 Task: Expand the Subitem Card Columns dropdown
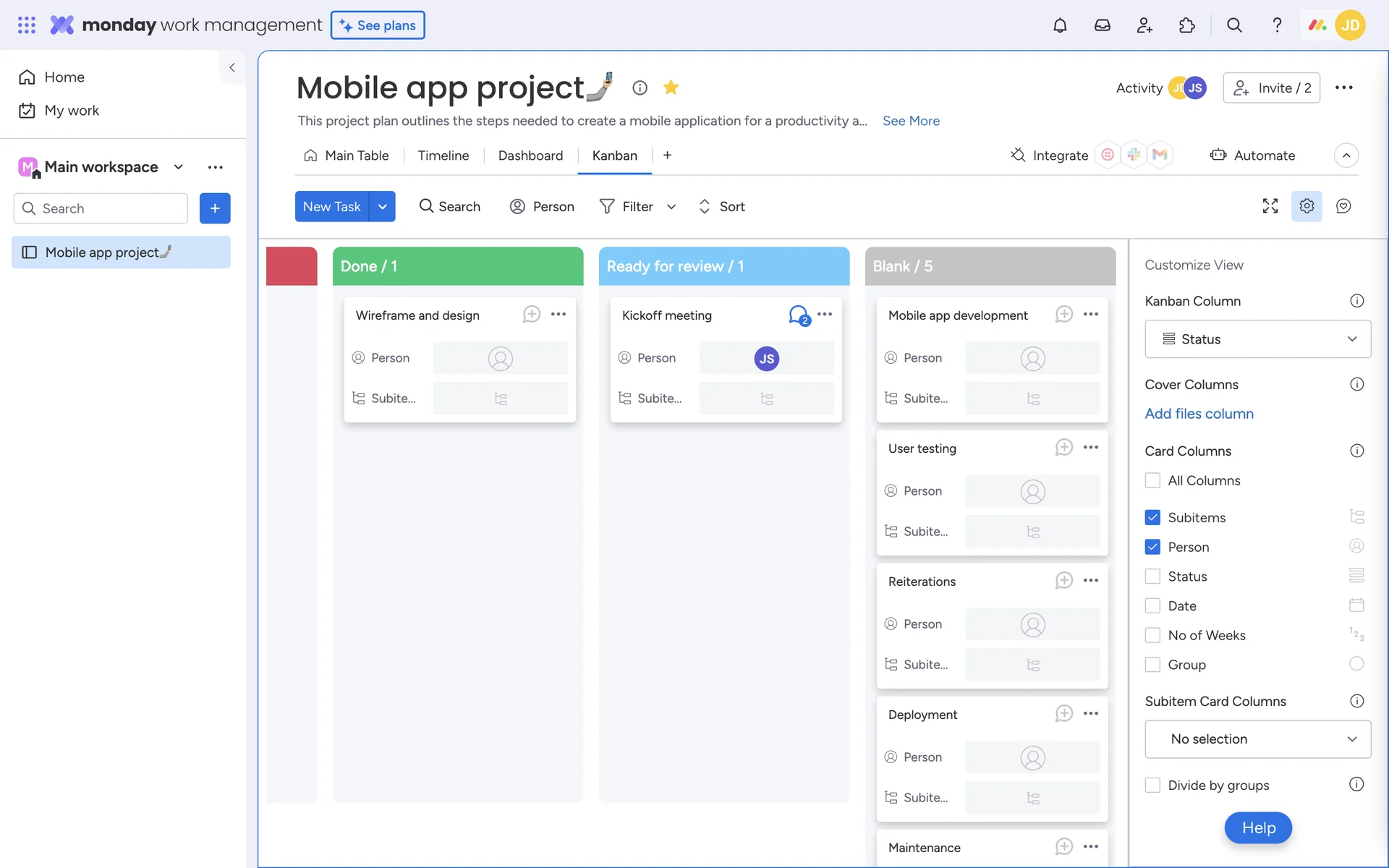[x=1257, y=739]
